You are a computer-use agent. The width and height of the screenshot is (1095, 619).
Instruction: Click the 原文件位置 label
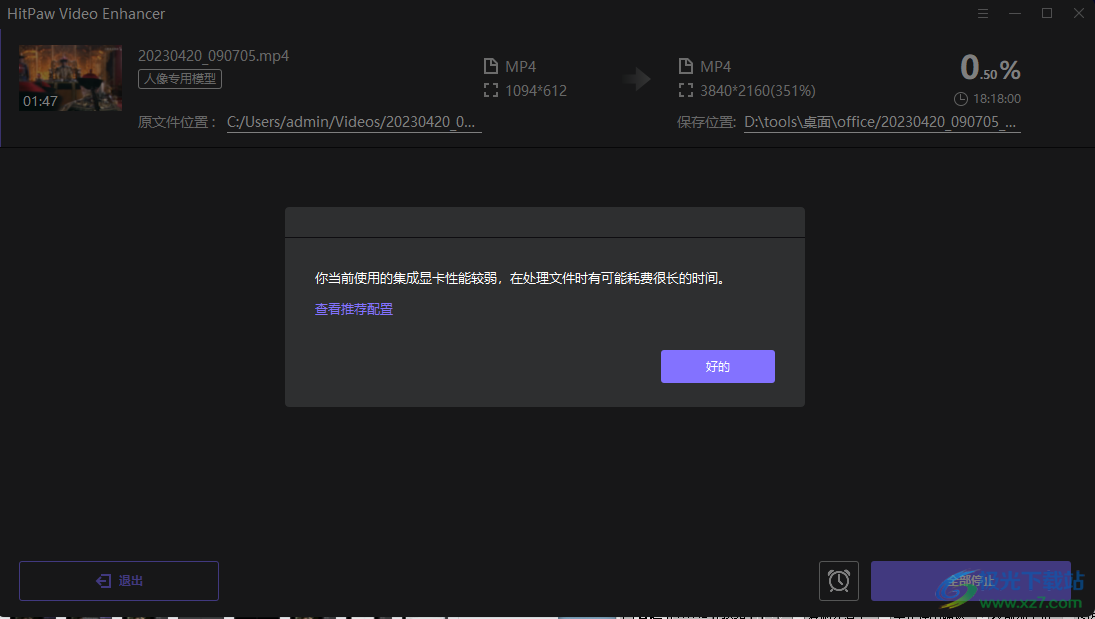[177, 122]
